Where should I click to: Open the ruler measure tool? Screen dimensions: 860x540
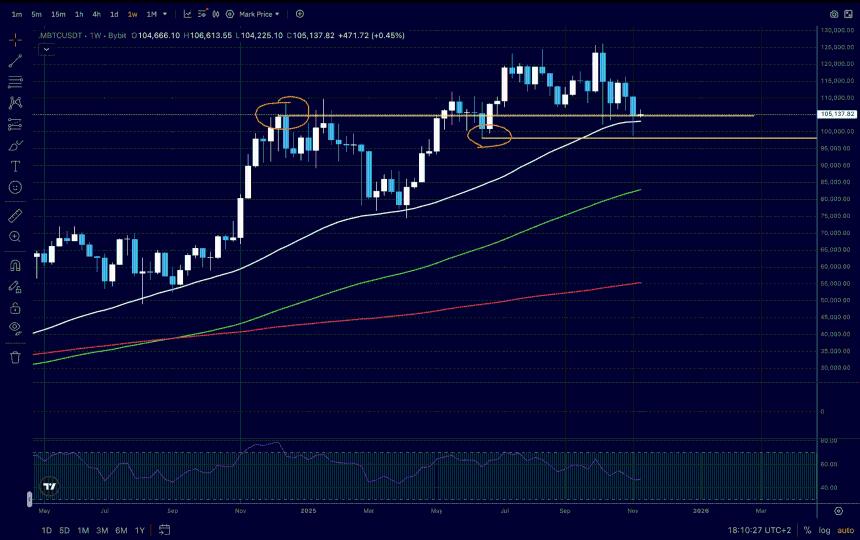click(x=15, y=215)
